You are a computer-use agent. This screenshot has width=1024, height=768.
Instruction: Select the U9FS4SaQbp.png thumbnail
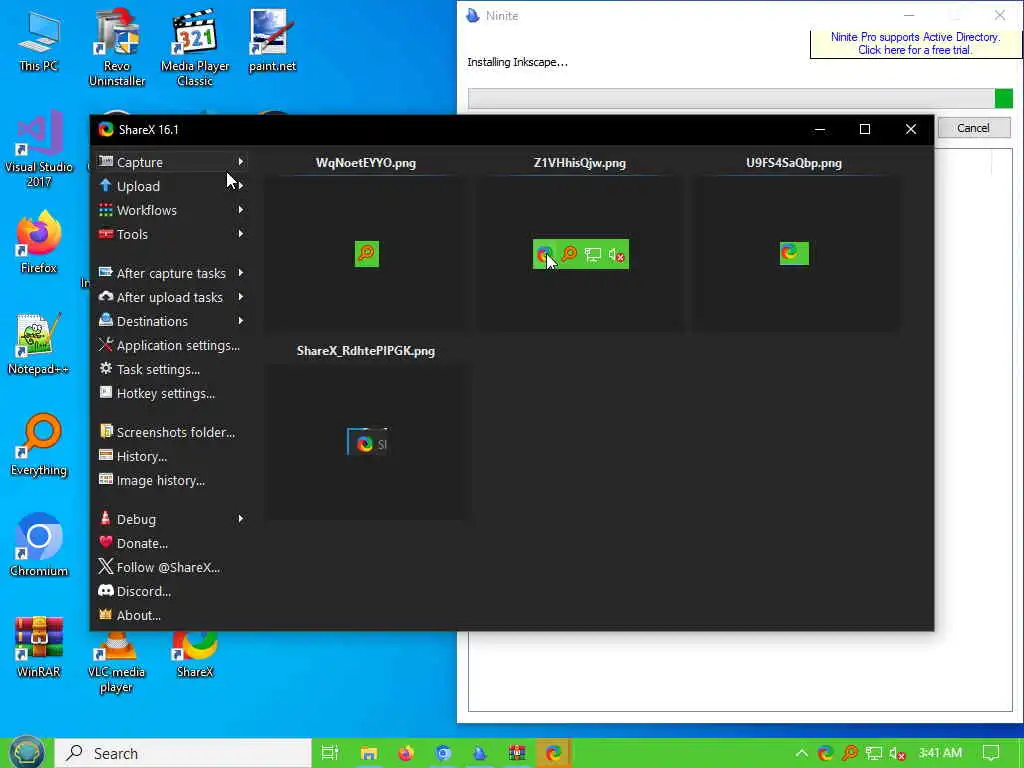pyautogui.click(x=794, y=253)
